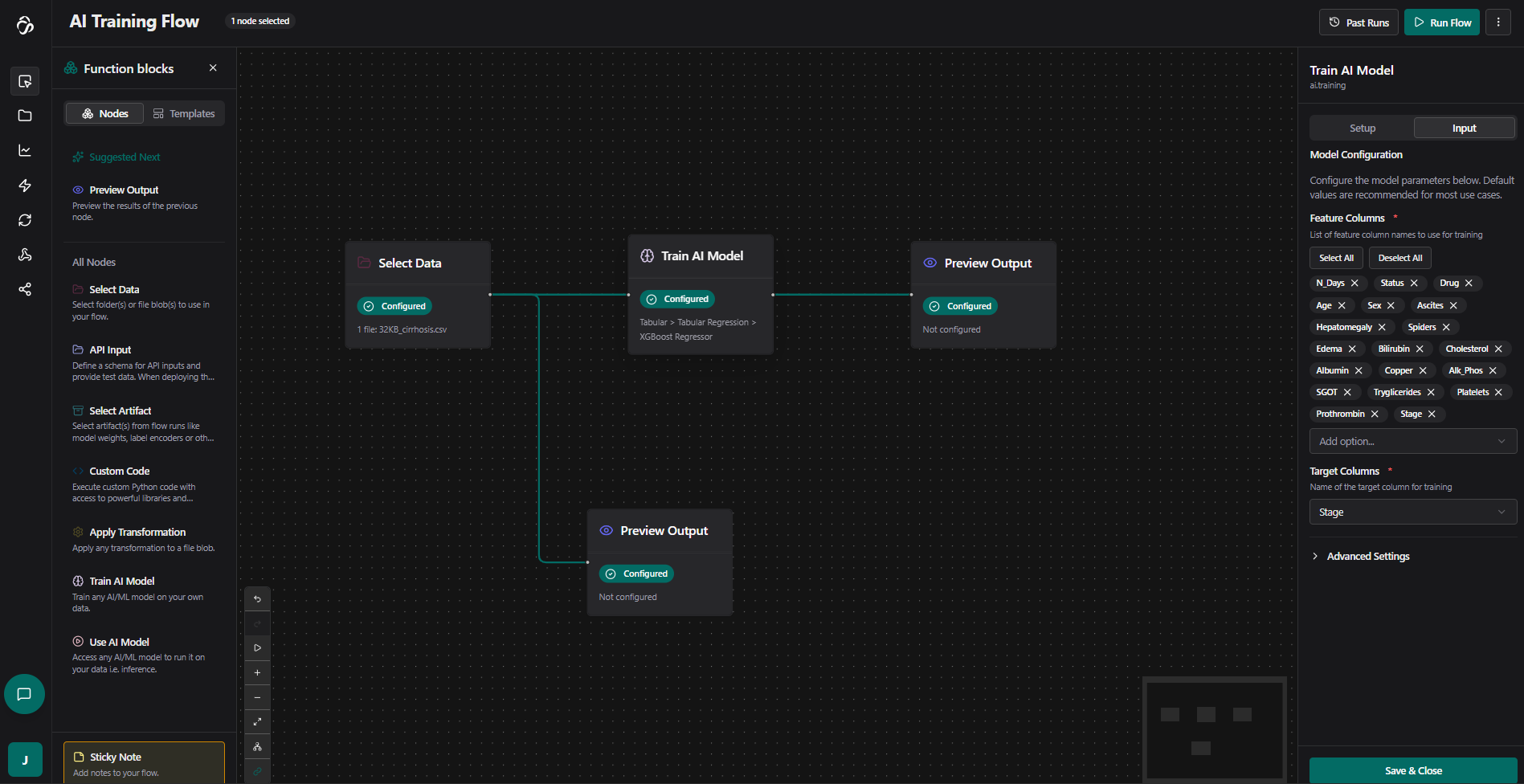Viewport: 1524px width, 784px height.
Task: Open the chat bubble button
Action: (24, 694)
